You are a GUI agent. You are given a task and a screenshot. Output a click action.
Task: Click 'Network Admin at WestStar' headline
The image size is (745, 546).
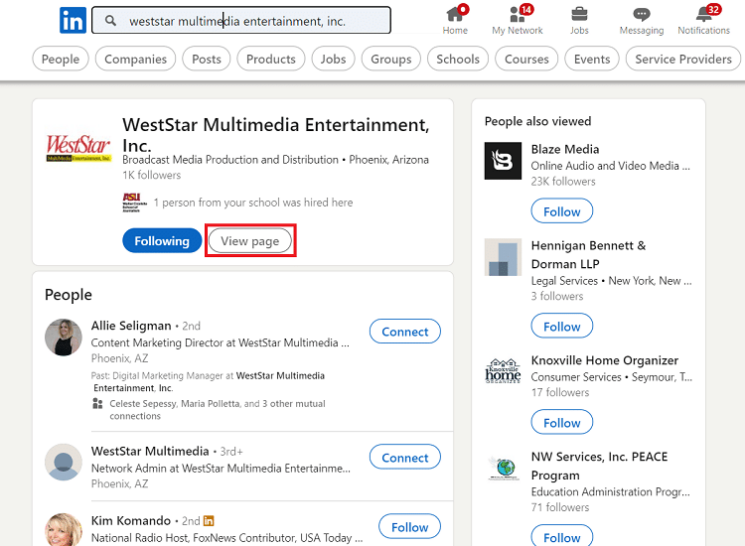[221, 469]
